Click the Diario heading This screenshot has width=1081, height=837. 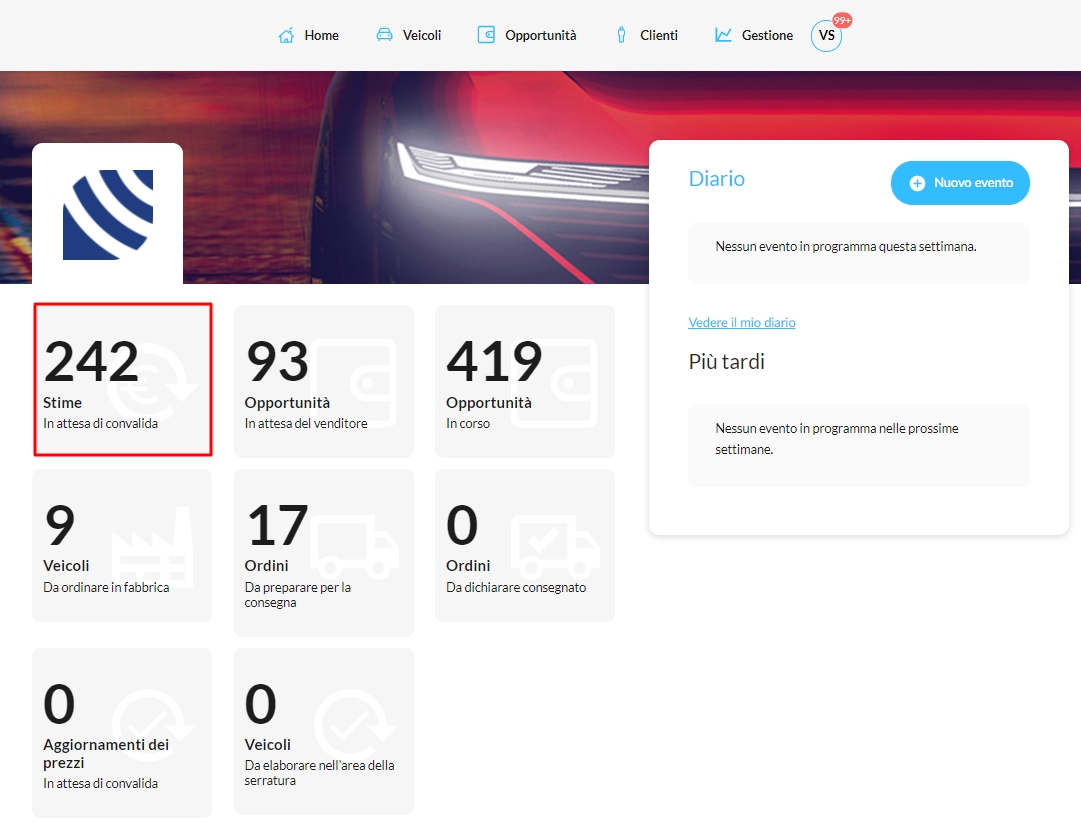click(717, 179)
